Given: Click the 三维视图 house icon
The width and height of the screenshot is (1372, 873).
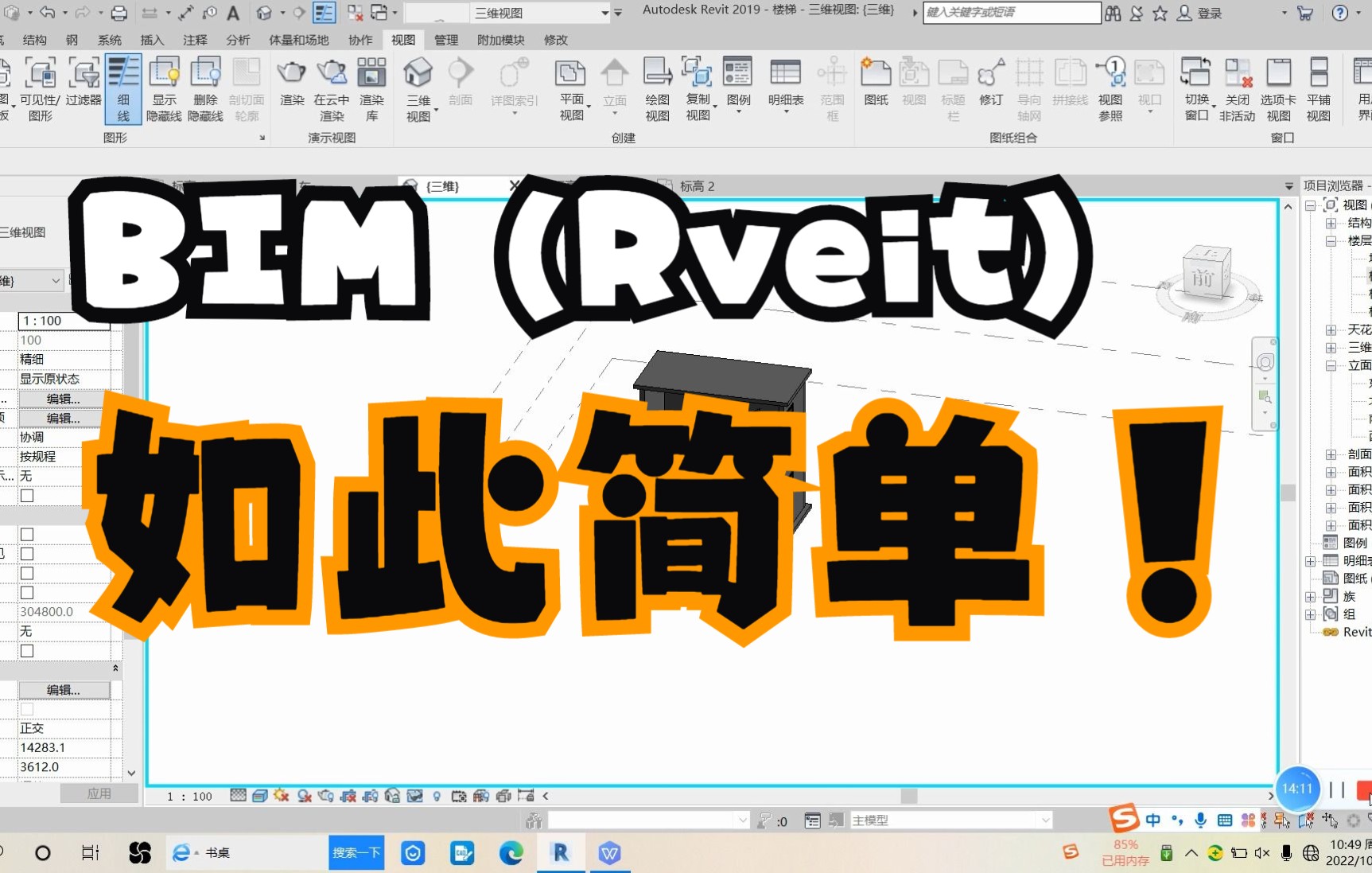Looking at the screenshot, I should [x=418, y=73].
